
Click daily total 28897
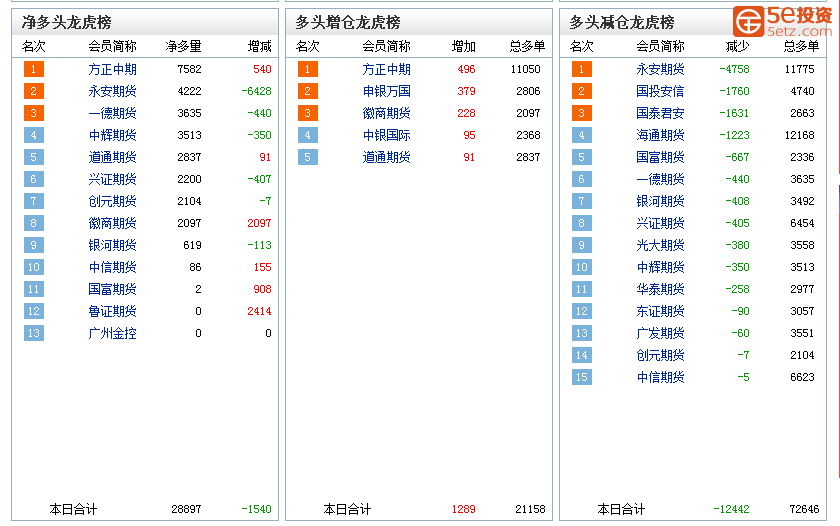(186, 509)
